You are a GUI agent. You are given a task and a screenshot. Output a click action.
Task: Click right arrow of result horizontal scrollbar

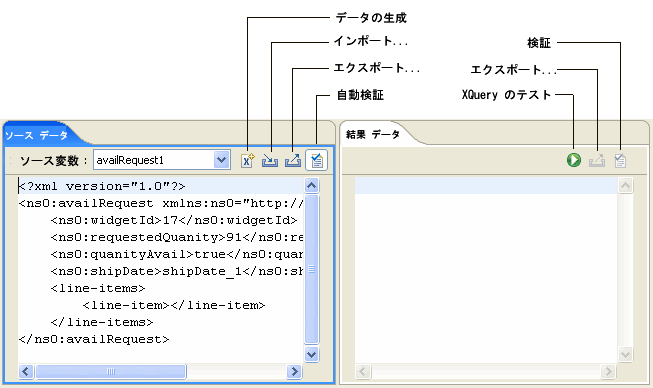608,371
